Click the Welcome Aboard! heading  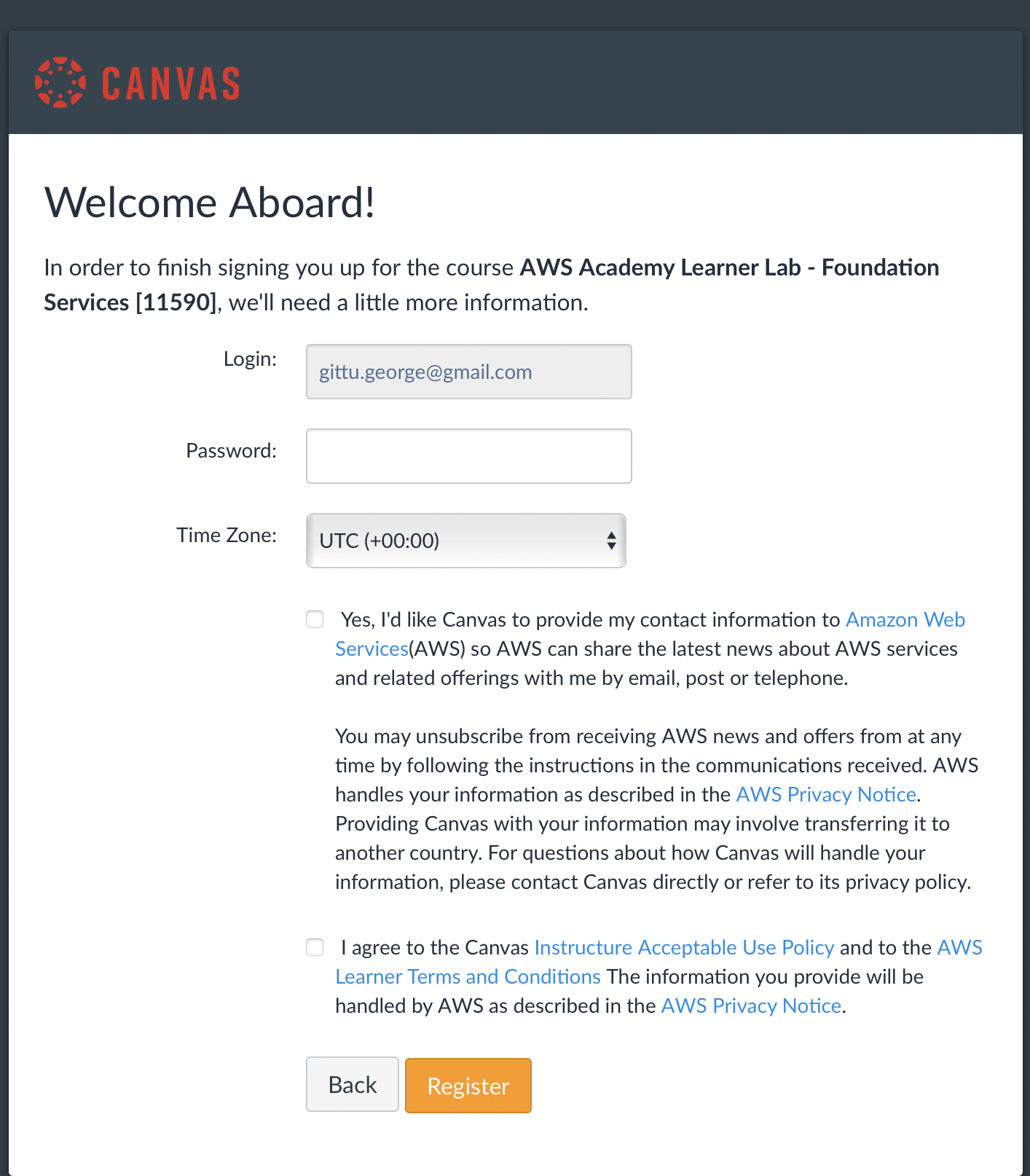[210, 203]
